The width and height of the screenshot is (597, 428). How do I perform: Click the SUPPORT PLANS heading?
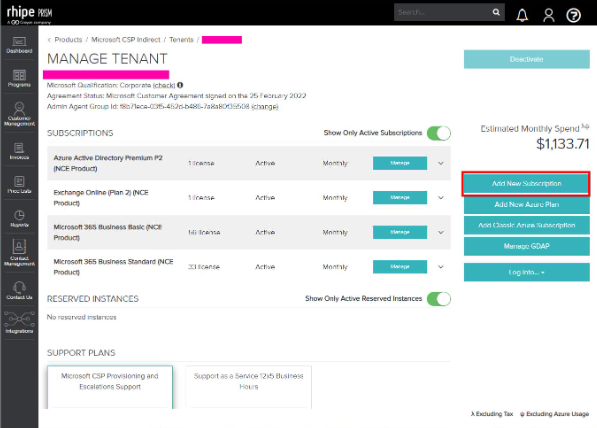81,353
